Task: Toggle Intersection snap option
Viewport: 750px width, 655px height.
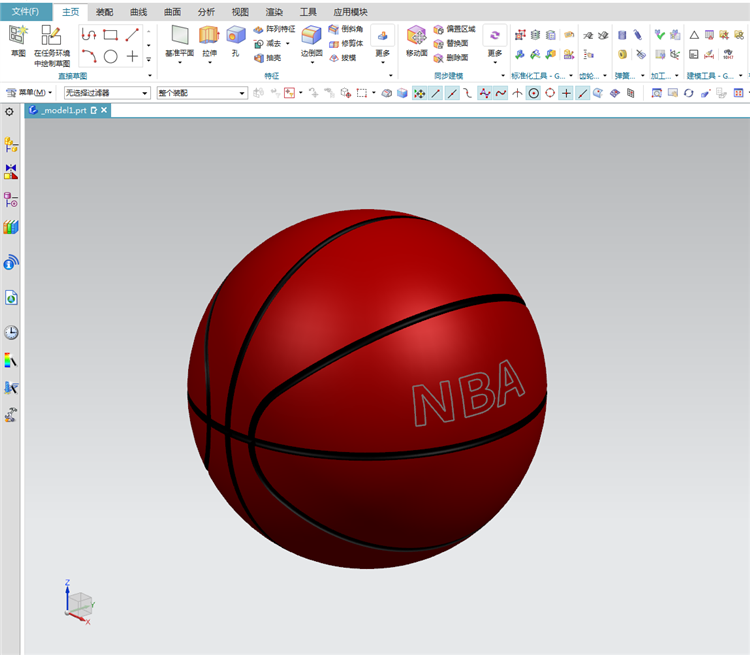Action: click(x=517, y=93)
